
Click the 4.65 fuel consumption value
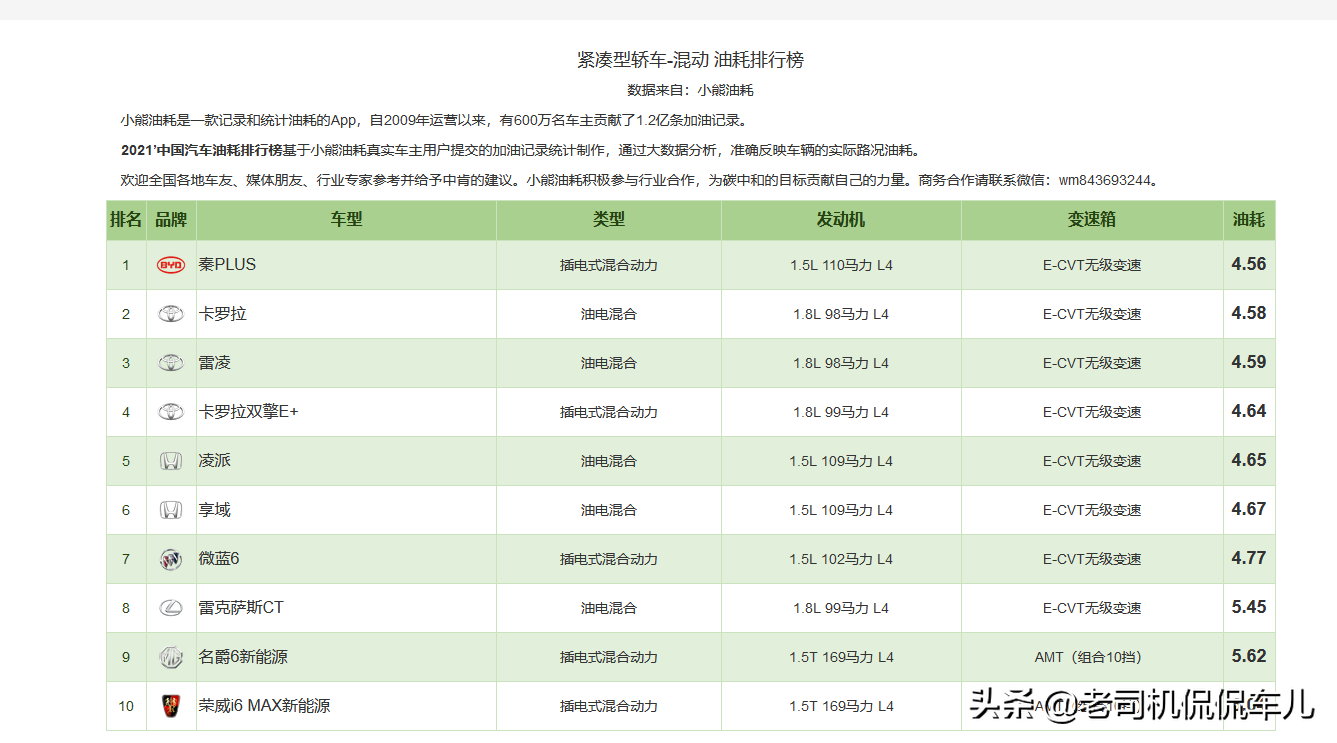(1249, 461)
